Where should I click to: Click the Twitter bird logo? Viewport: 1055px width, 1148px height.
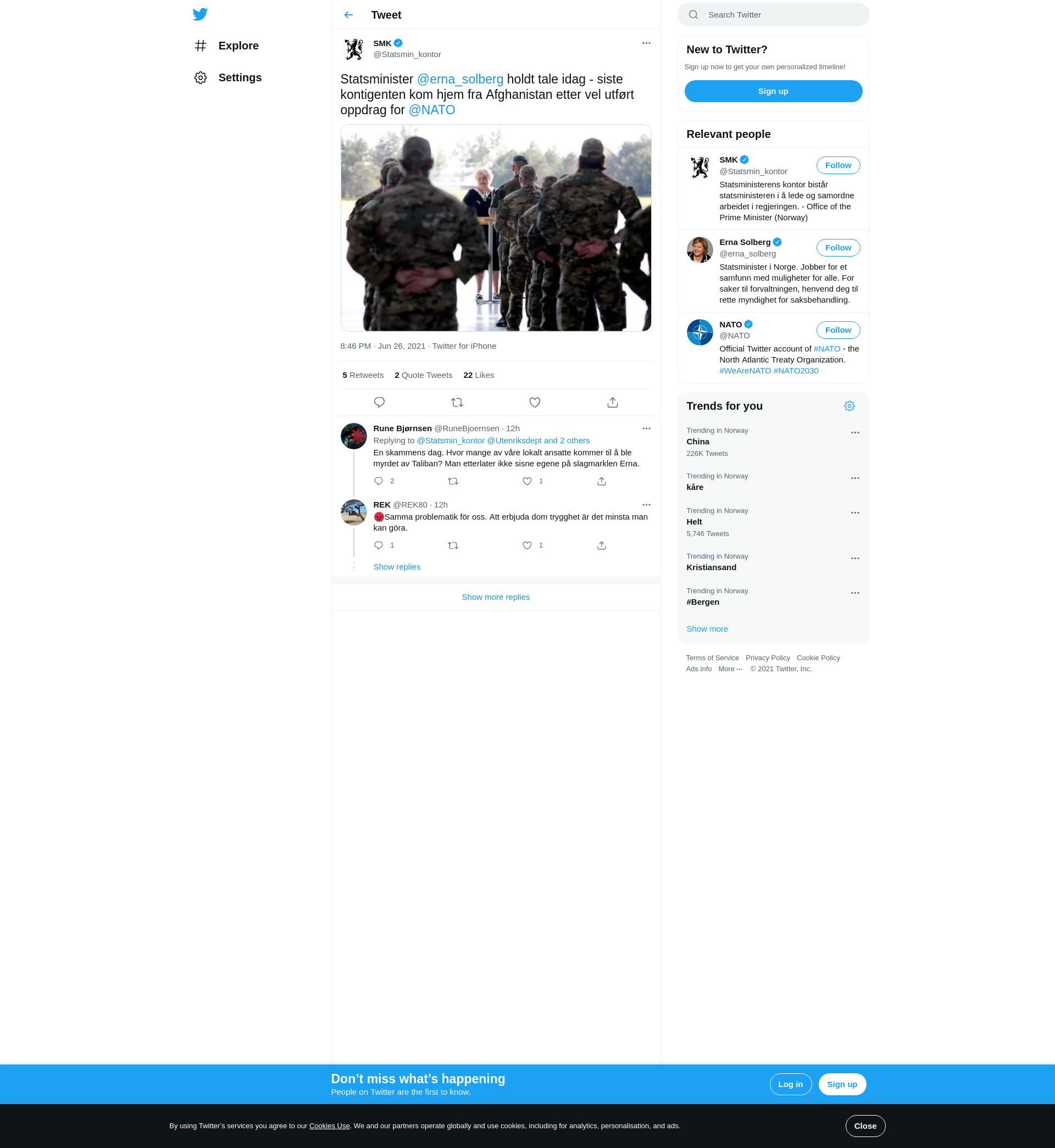point(200,14)
